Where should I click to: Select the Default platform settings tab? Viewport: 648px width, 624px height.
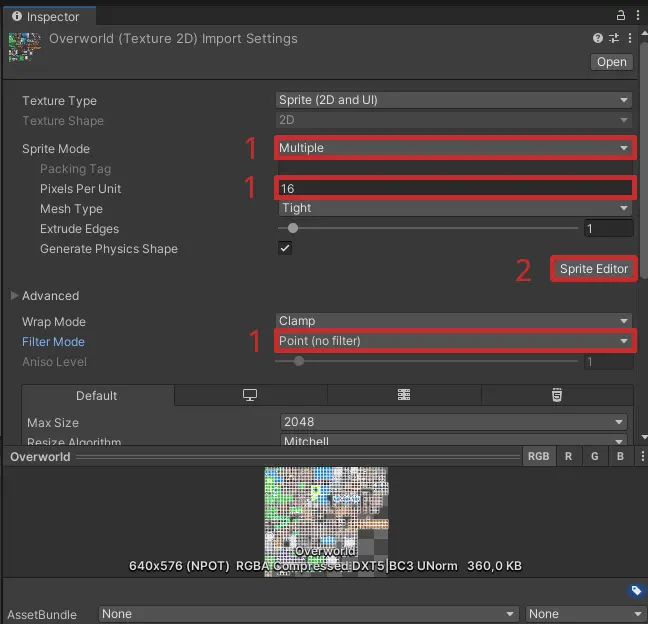pyautogui.click(x=97, y=395)
